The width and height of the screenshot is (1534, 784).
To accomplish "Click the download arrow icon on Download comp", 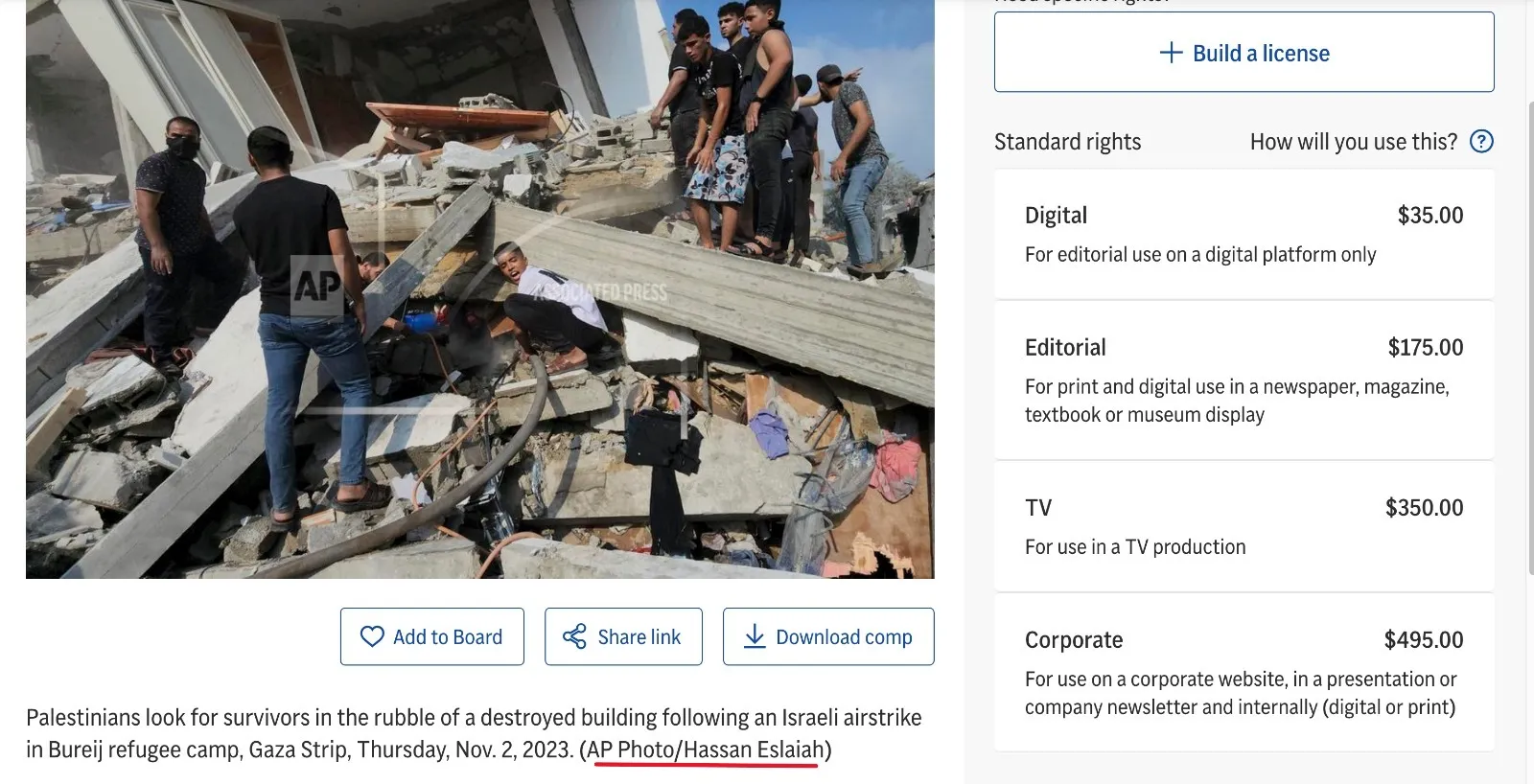I will [755, 636].
